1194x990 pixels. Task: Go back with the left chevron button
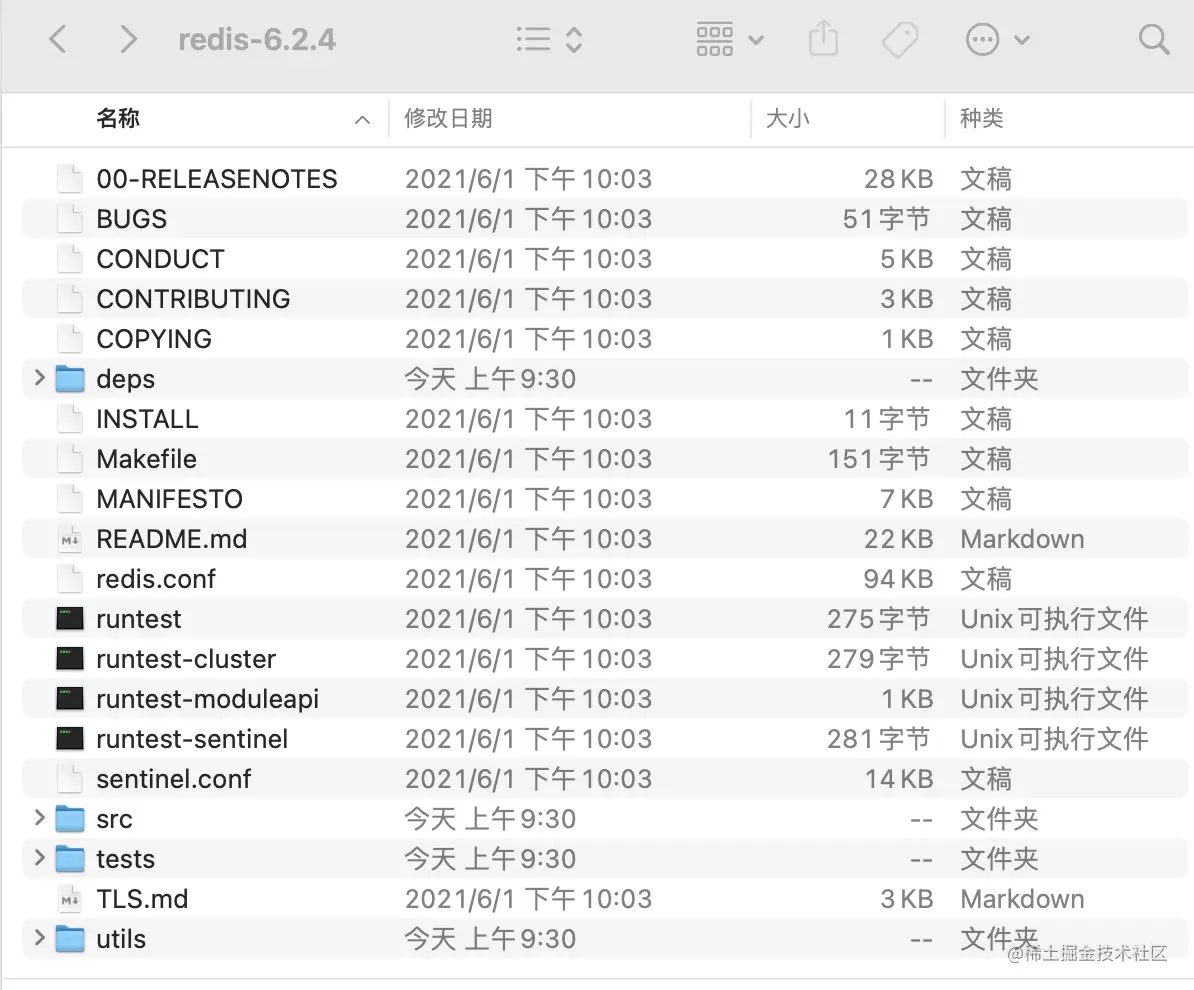pyautogui.click(x=58, y=39)
